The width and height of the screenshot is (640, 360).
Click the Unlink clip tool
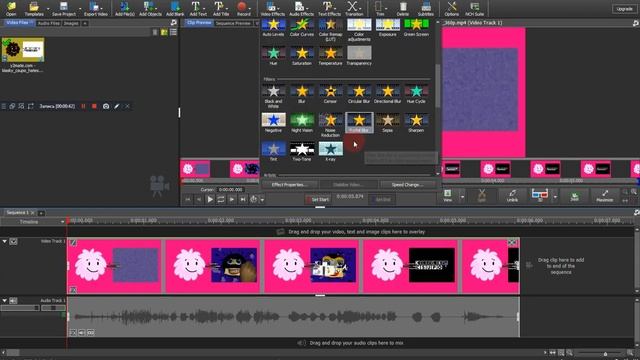[x=512, y=196]
